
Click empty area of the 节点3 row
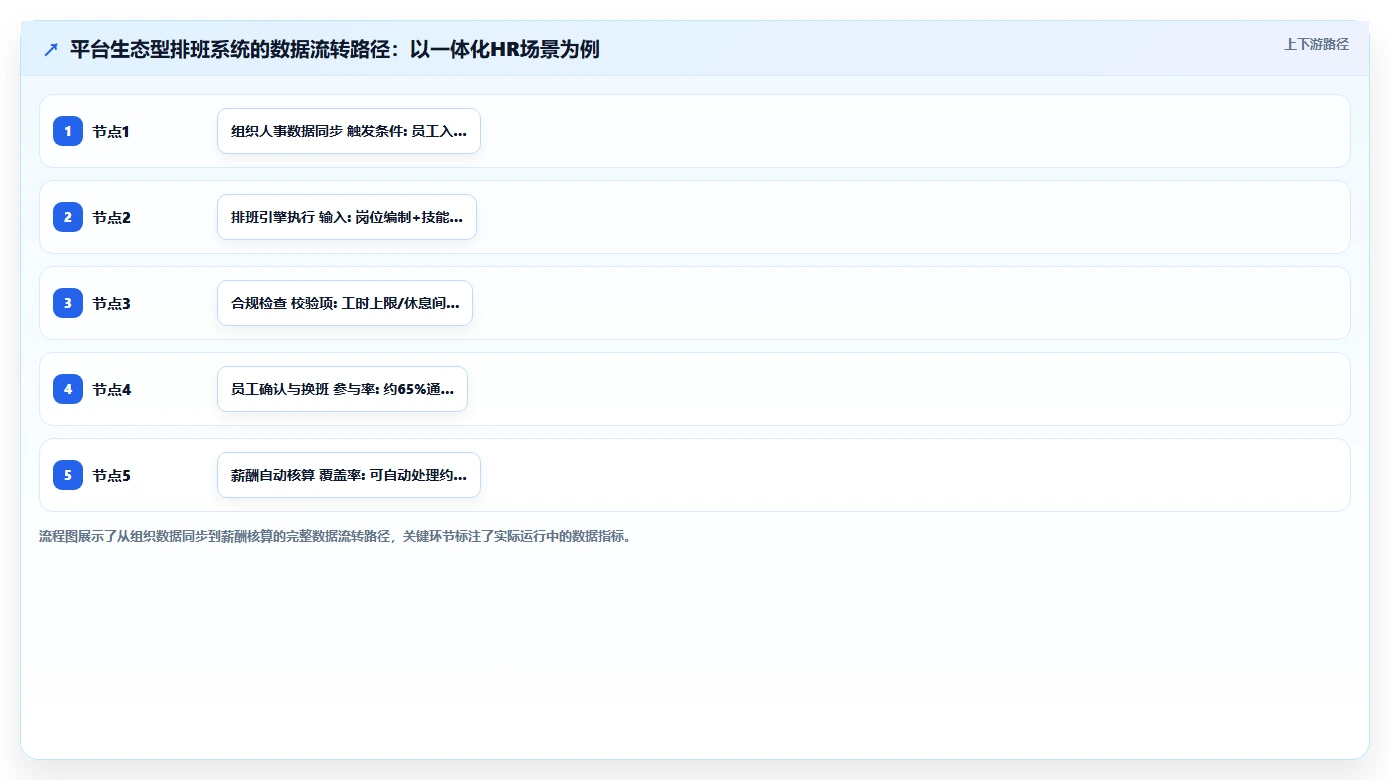click(x=900, y=303)
